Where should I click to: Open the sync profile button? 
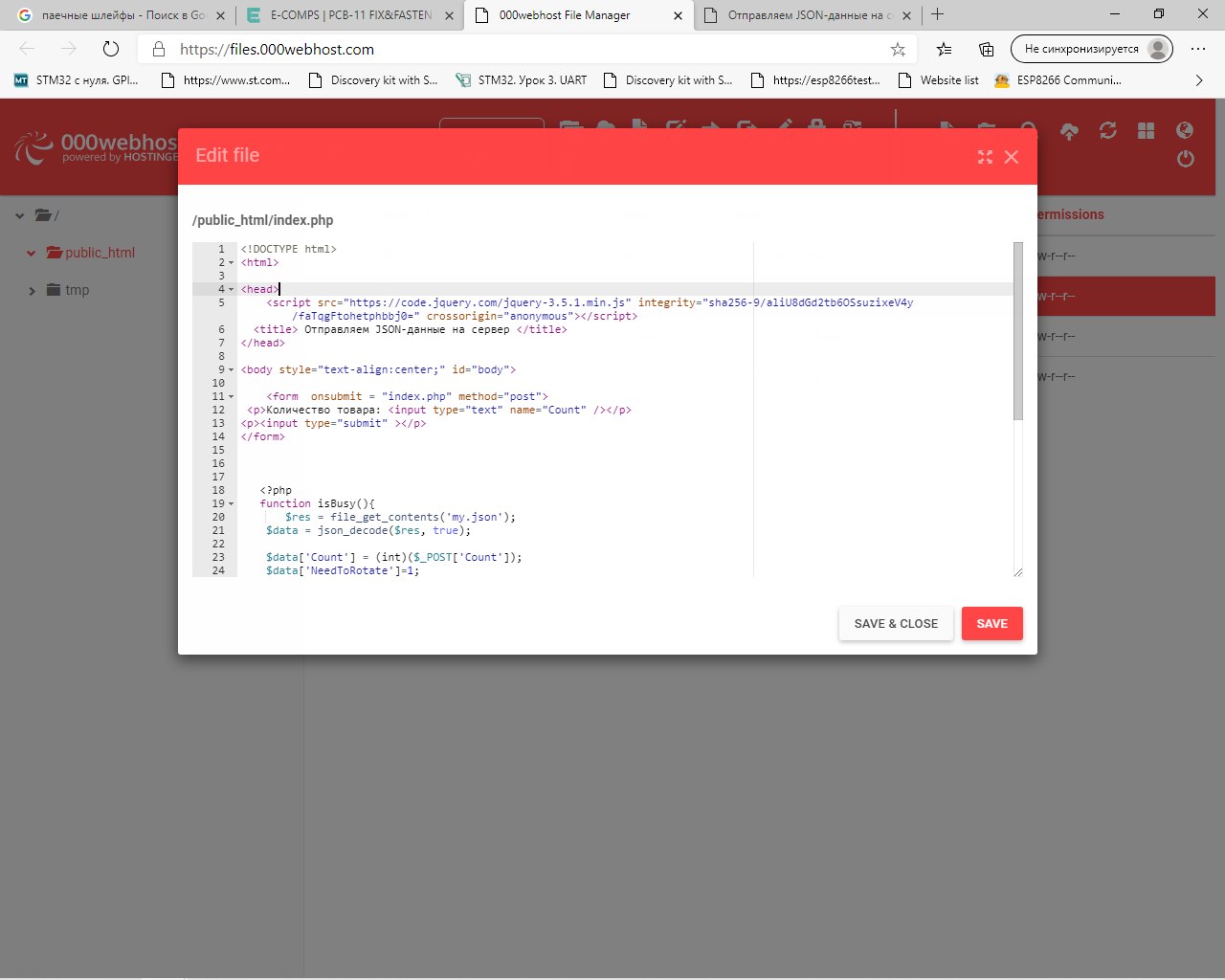click(1092, 49)
